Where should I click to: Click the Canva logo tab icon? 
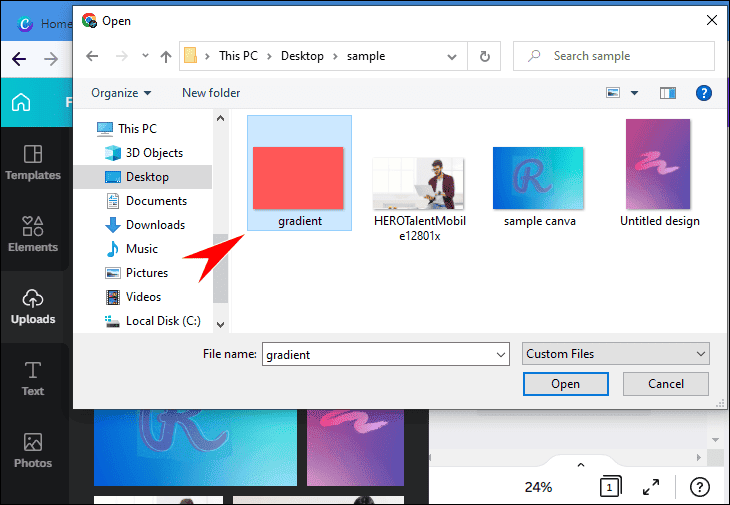pyautogui.click(x=25, y=23)
